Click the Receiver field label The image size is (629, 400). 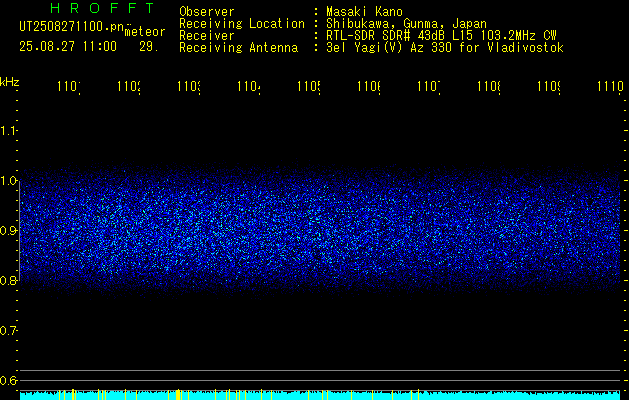point(207,36)
